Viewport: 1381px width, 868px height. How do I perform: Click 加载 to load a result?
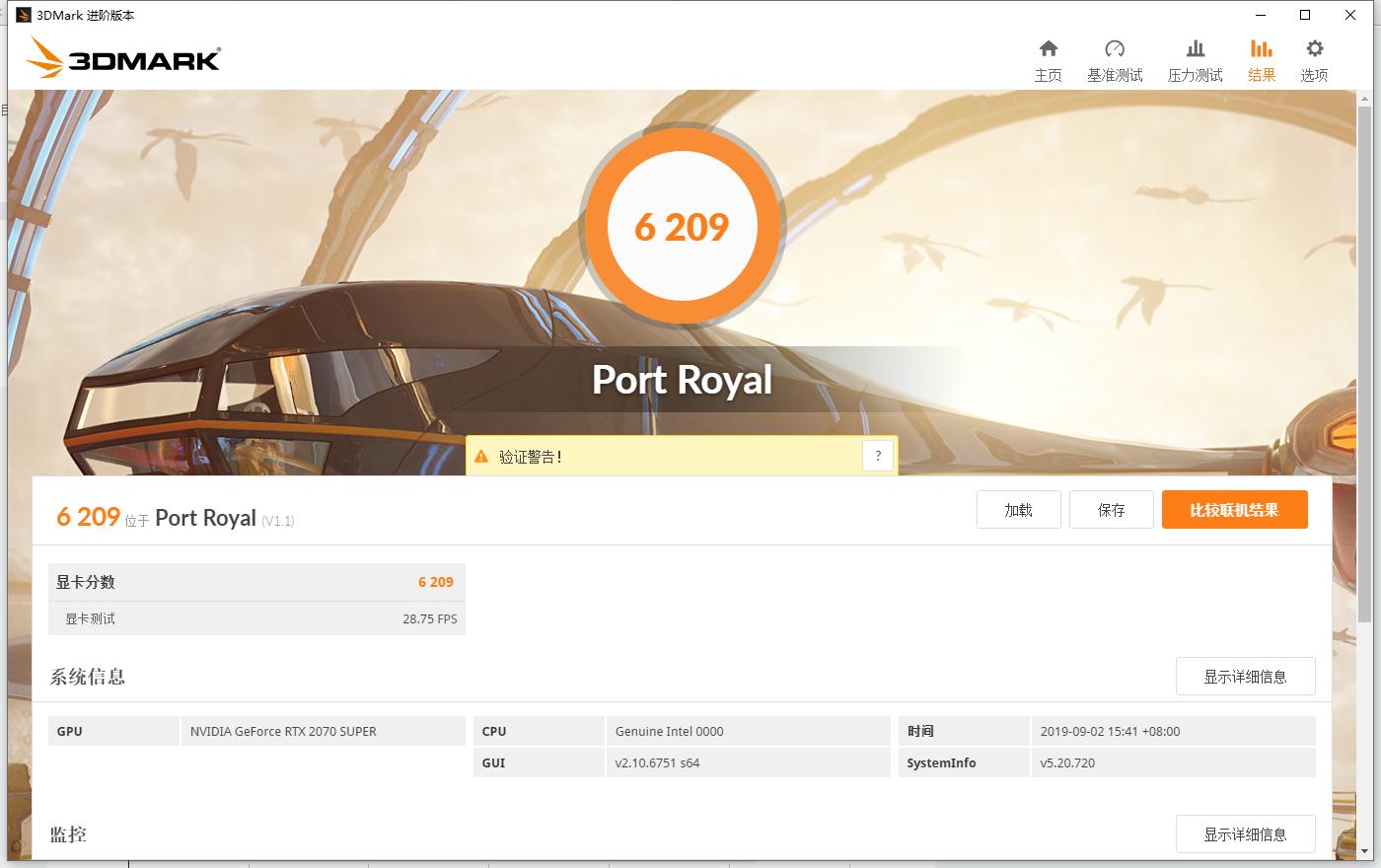tap(1018, 509)
